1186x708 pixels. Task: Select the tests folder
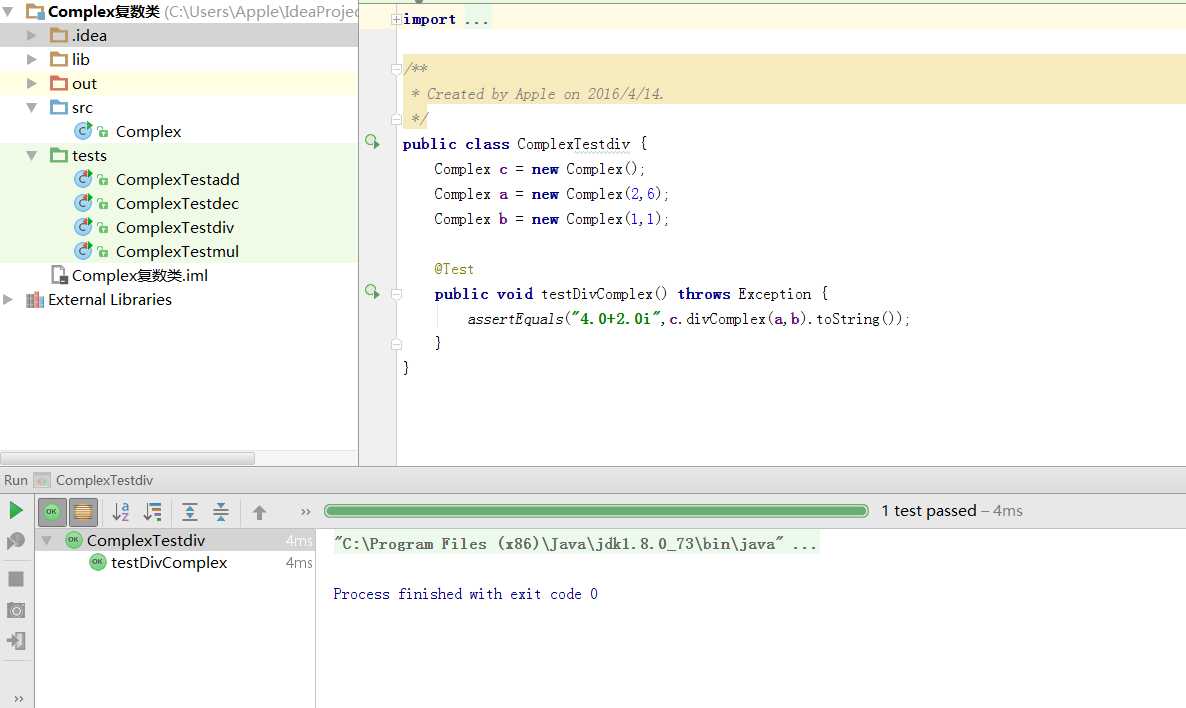[88, 155]
